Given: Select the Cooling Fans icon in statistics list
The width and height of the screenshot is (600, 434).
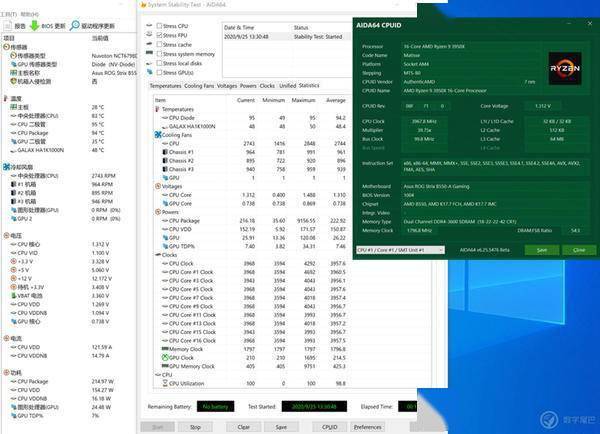Looking at the screenshot, I should (x=158, y=135).
